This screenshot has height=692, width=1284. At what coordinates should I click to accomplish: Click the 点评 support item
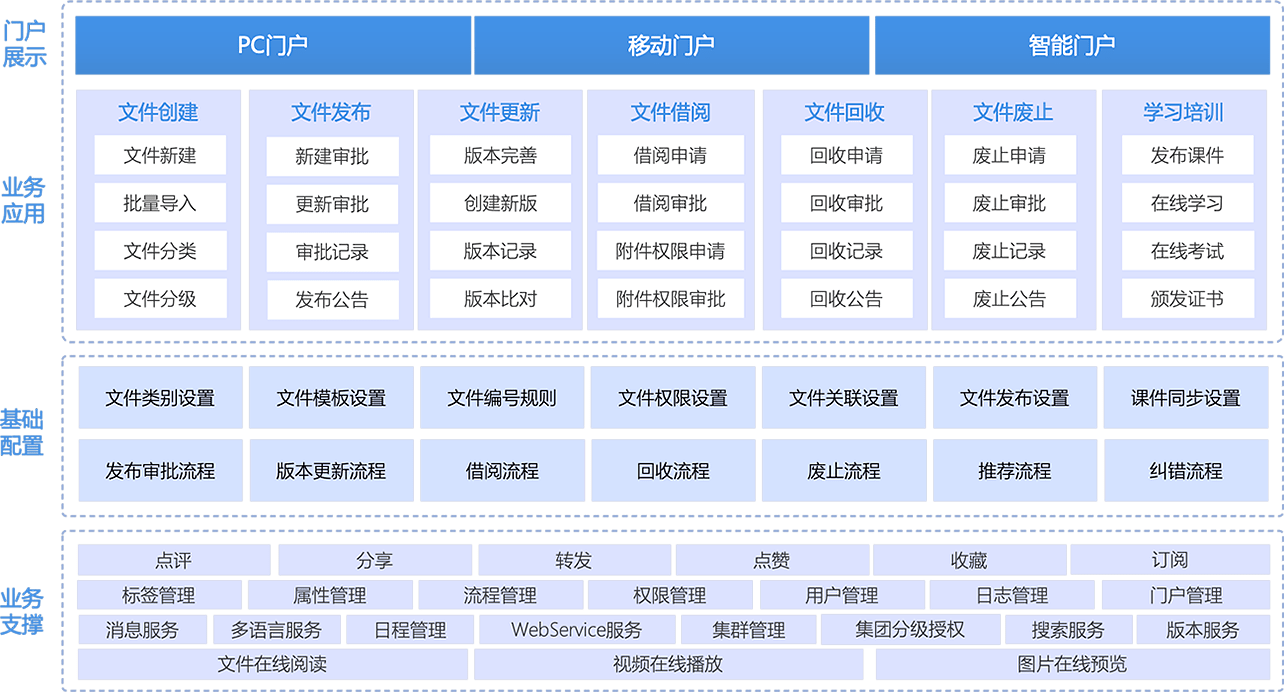pyautogui.click(x=174, y=560)
